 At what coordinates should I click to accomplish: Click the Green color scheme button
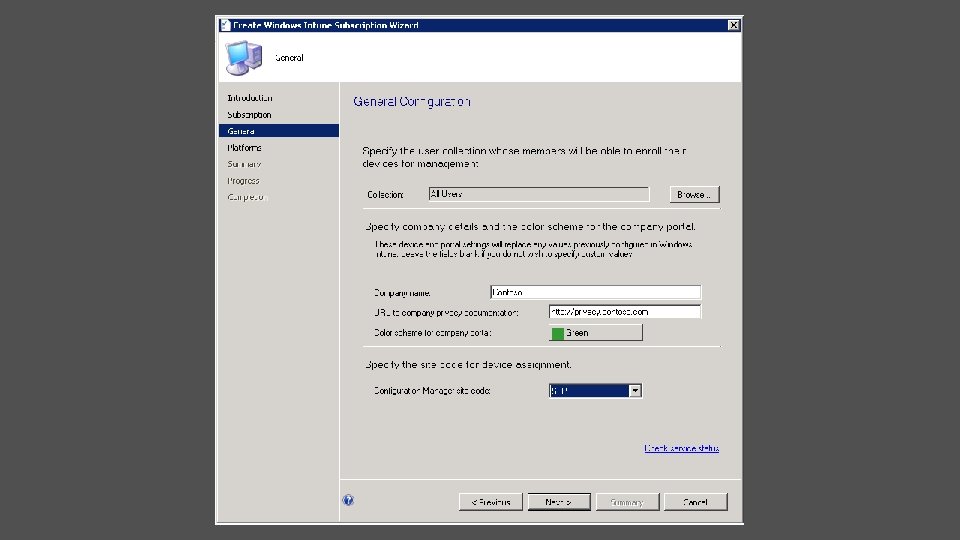click(x=596, y=332)
